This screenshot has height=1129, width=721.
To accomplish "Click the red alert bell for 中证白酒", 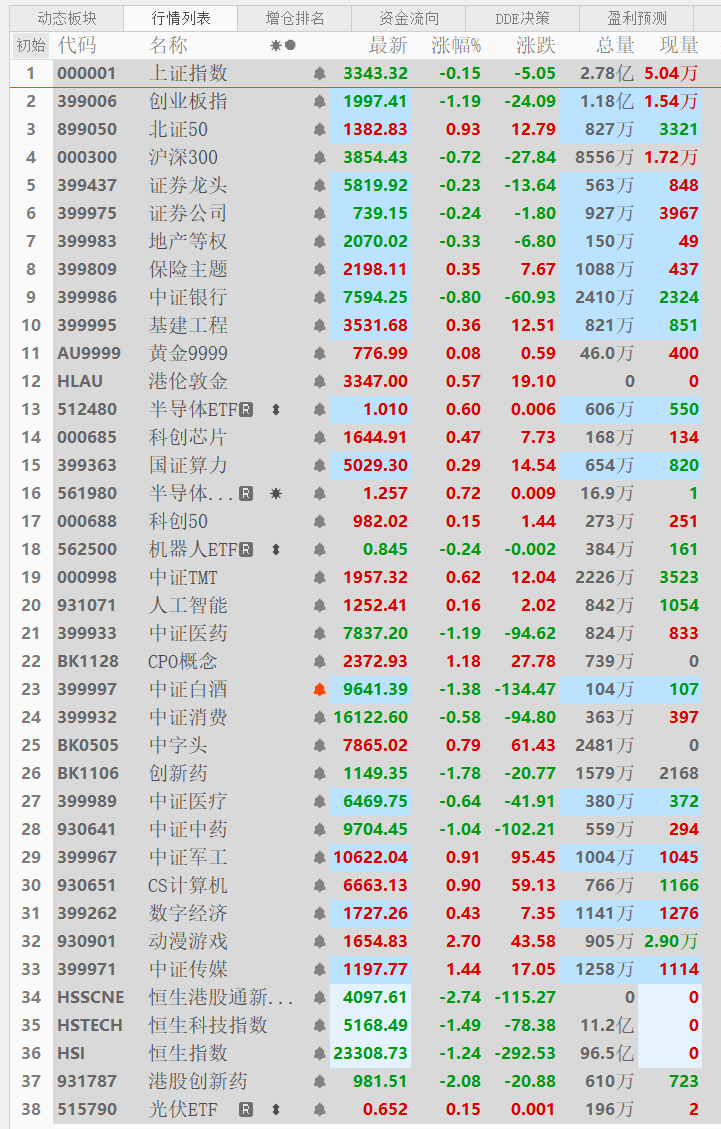I will [320, 690].
